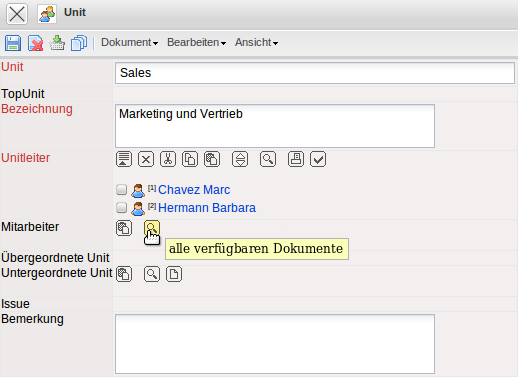Open the Ansicht dropdown menu
Screen dimensions: 518x377
coord(256,42)
